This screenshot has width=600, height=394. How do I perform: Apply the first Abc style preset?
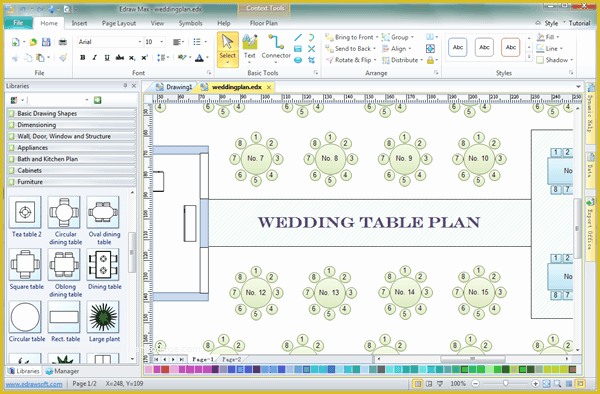pyautogui.click(x=458, y=48)
